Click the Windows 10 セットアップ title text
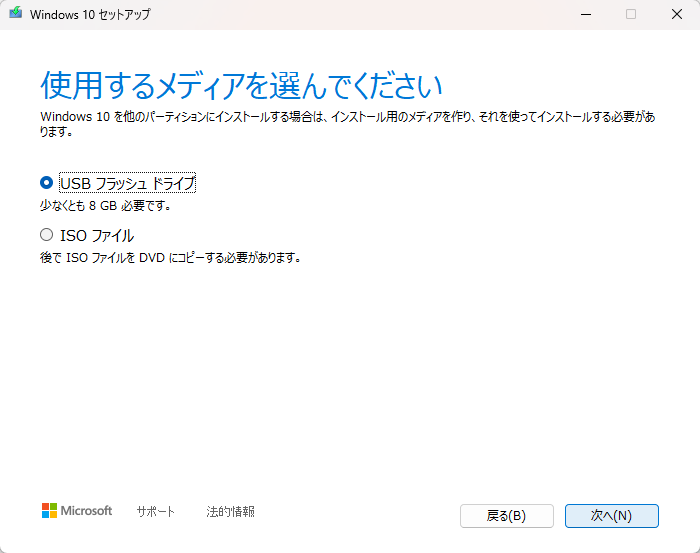 click(x=90, y=14)
